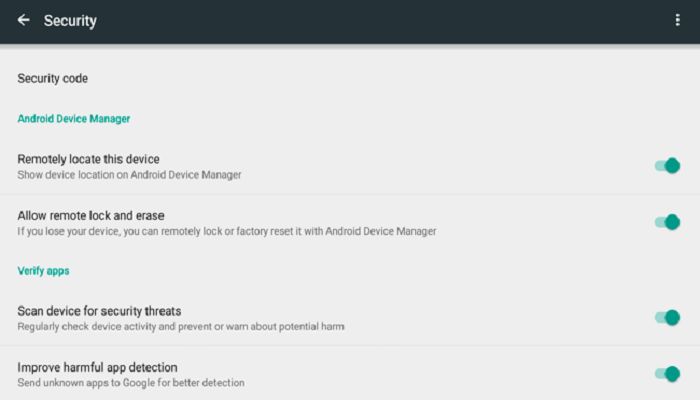Image resolution: width=700 pixels, height=400 pixels.
Task: Click the empty dark app bar area
Action: click(x=384, y=21)
